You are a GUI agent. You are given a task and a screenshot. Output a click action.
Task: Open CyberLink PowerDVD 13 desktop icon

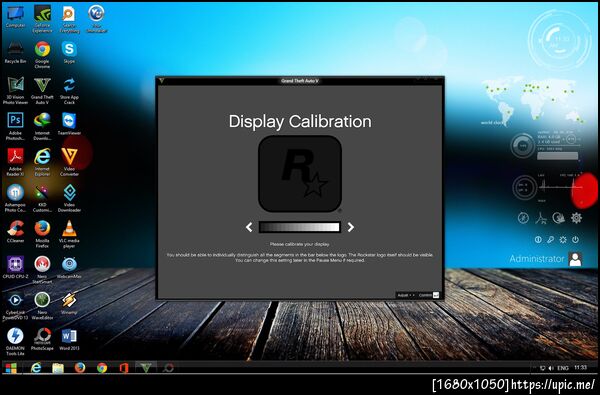pos(15,306)
